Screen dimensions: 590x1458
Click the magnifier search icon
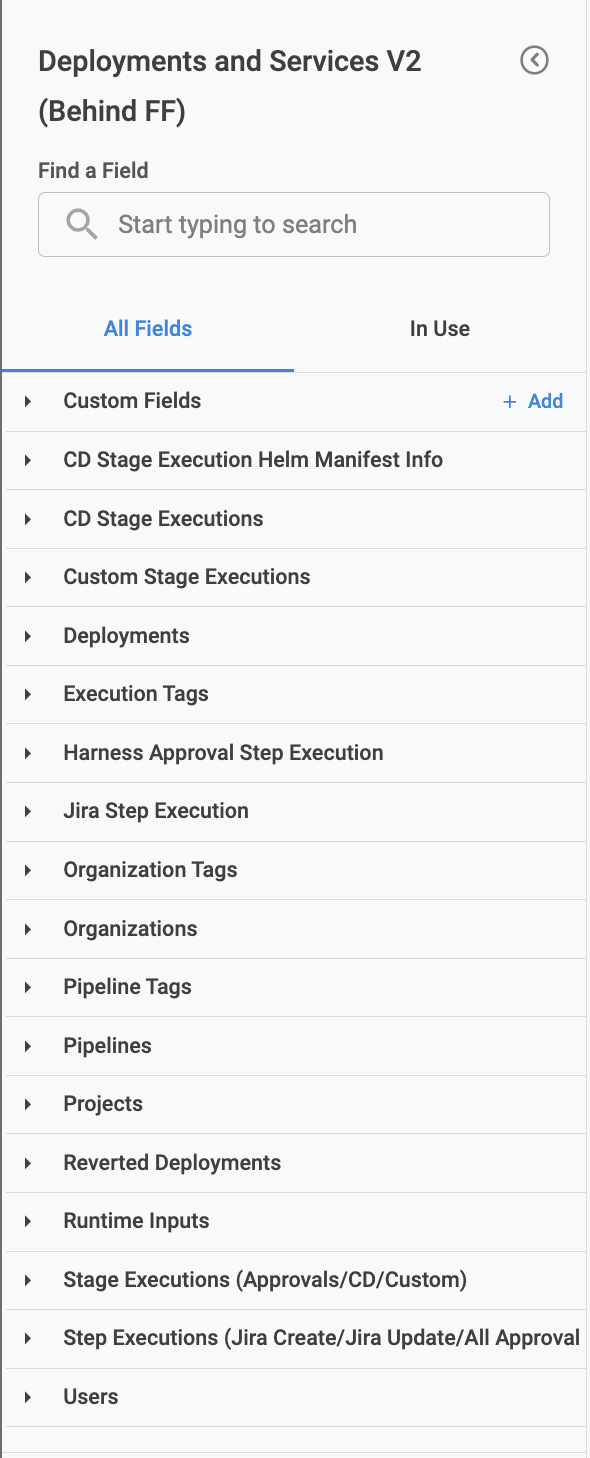(82, 224)
